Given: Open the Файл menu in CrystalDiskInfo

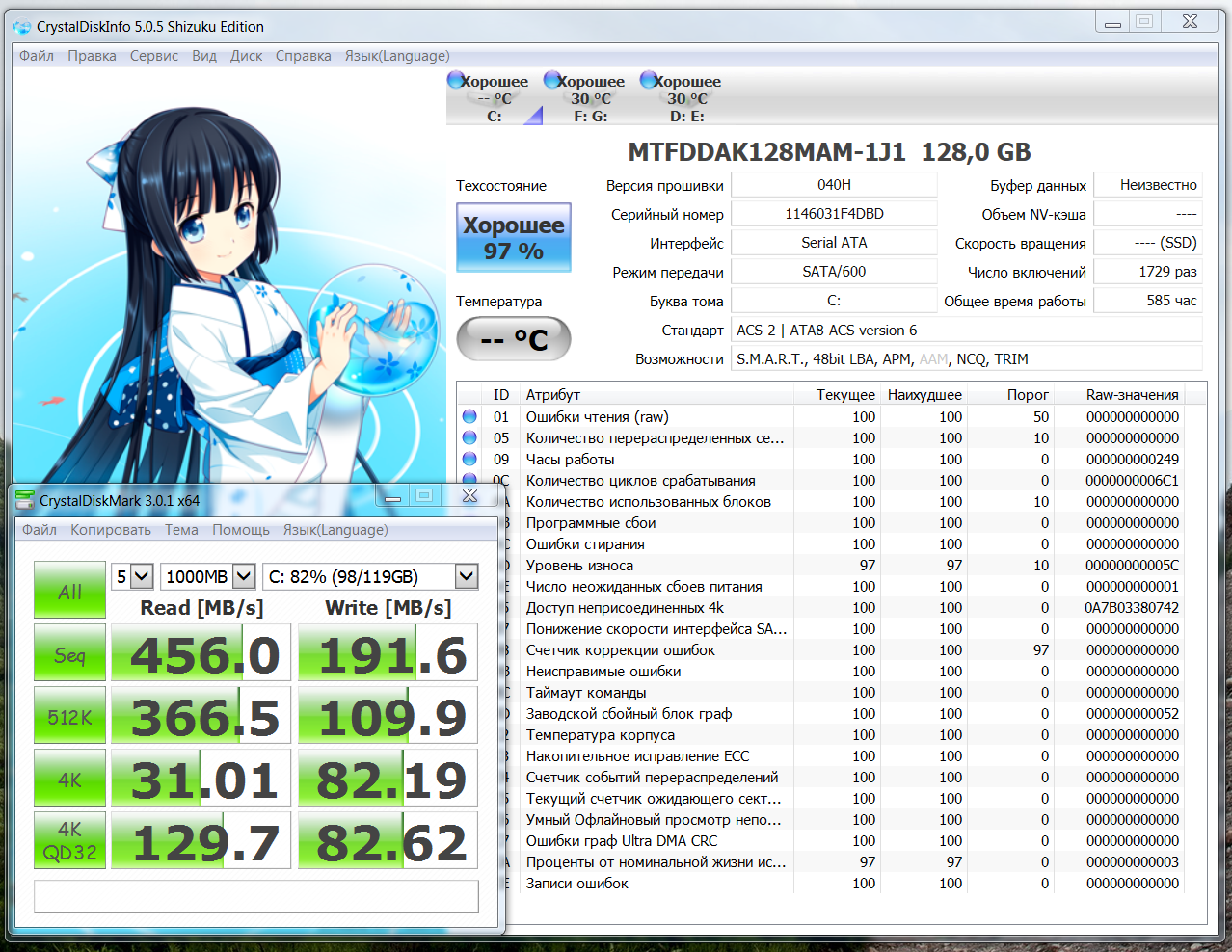Looking at the screenshot, I should click(x=37, y=56).
